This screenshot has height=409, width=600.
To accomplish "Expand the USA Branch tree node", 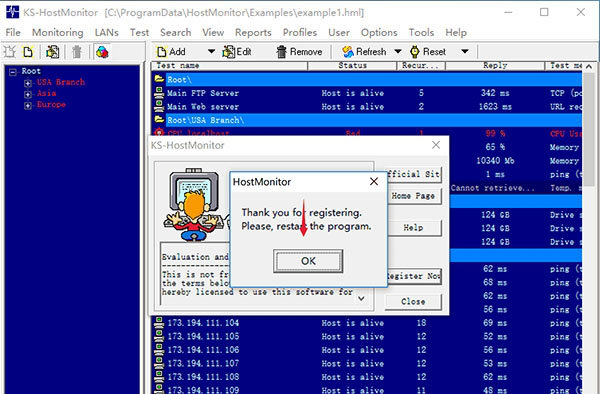I will coord(28,83).
